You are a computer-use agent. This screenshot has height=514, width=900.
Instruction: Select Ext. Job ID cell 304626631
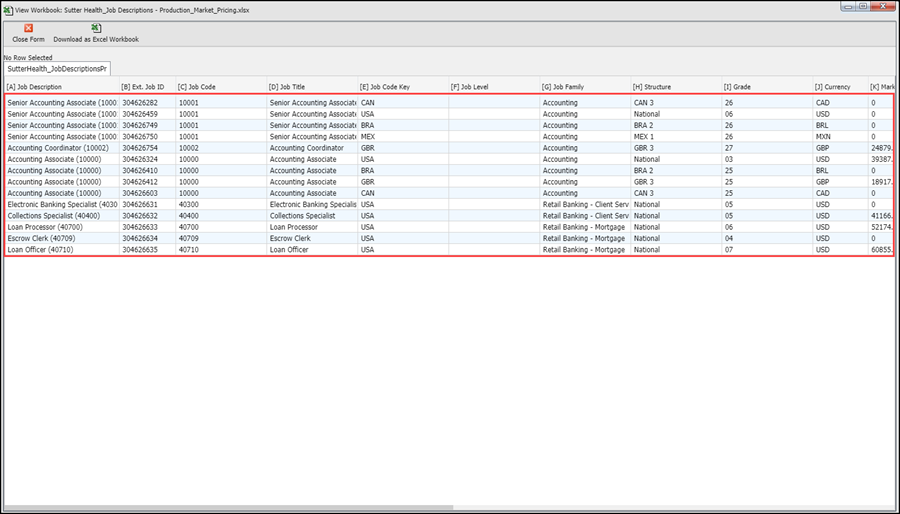point(148,204)
